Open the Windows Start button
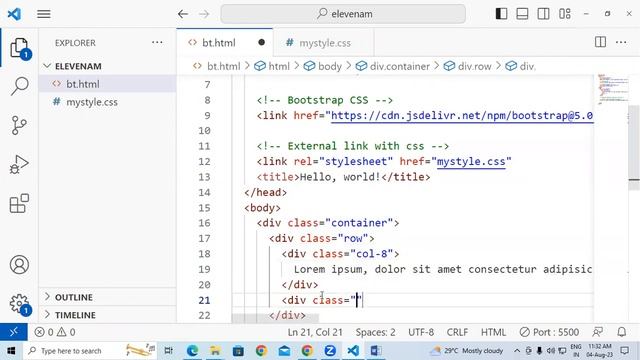The height and width of the screenshot is (360, 640). pyautogui.click(x=11, y=351)
